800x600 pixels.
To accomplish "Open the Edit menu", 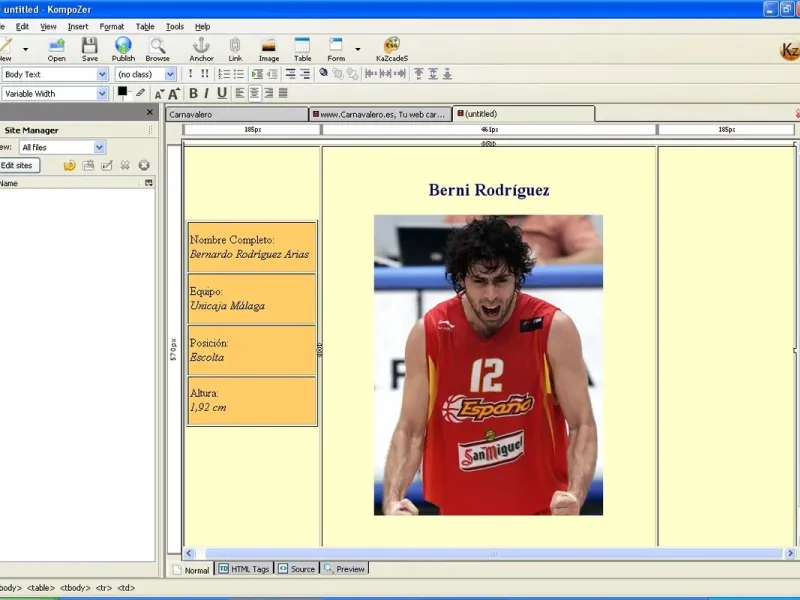I will coord(22,27).
